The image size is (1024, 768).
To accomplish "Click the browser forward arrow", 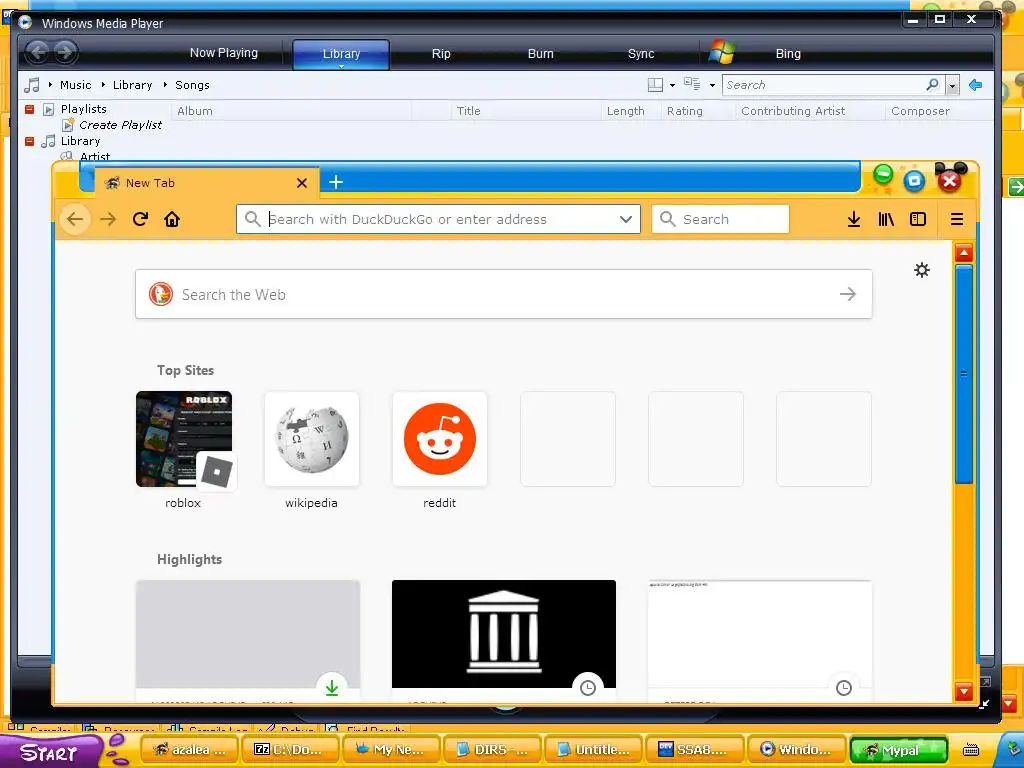I will (108, 219).
